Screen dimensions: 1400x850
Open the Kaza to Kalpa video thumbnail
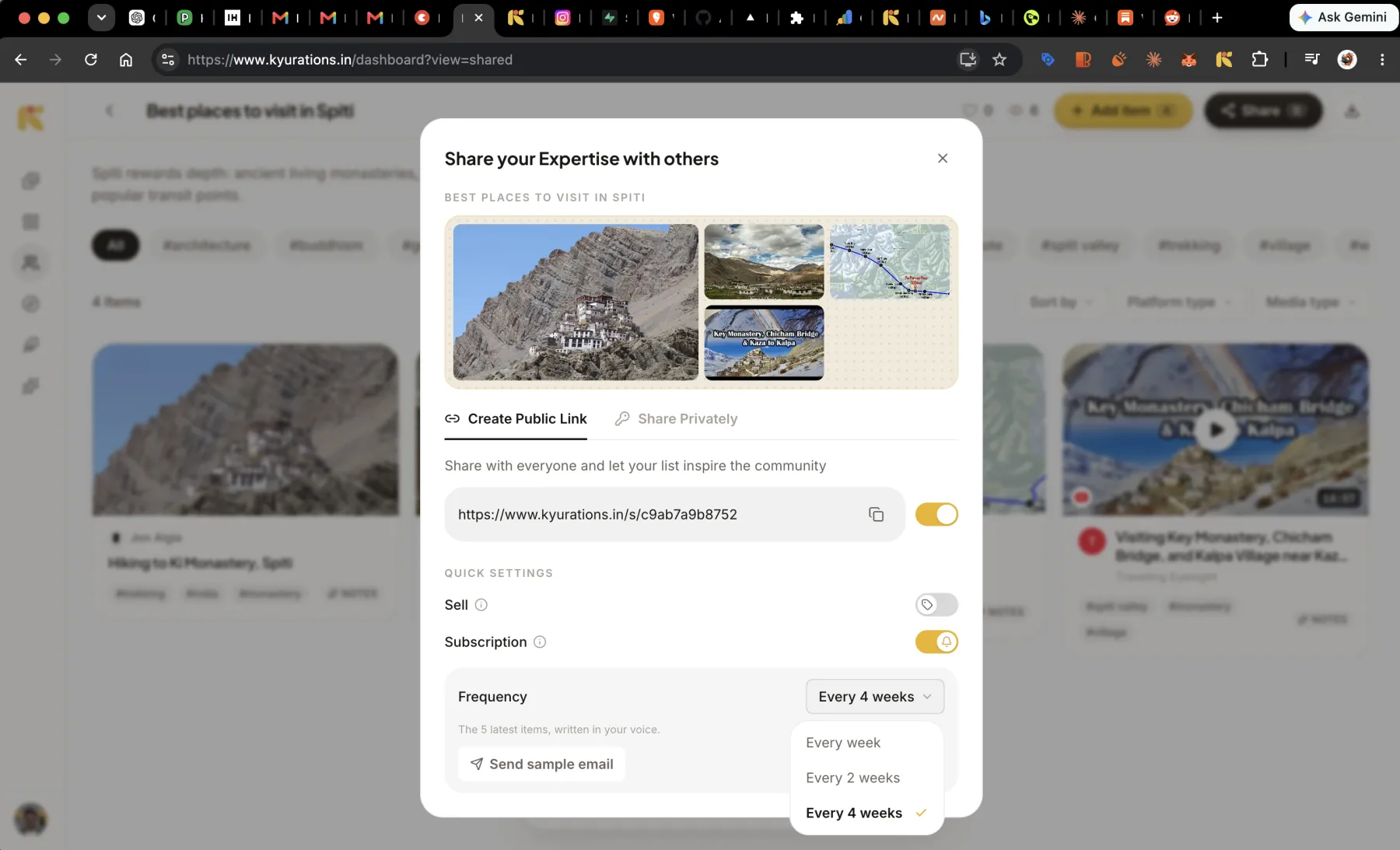764,343
